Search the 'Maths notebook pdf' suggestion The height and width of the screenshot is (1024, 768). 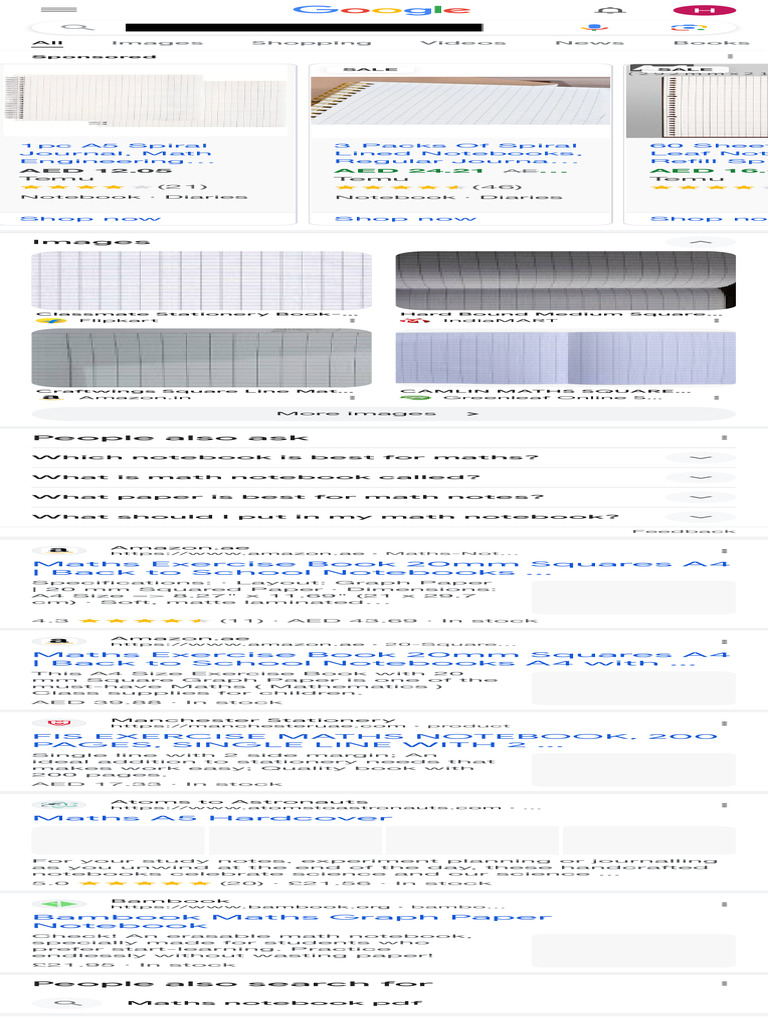(x=275, y=1002)
